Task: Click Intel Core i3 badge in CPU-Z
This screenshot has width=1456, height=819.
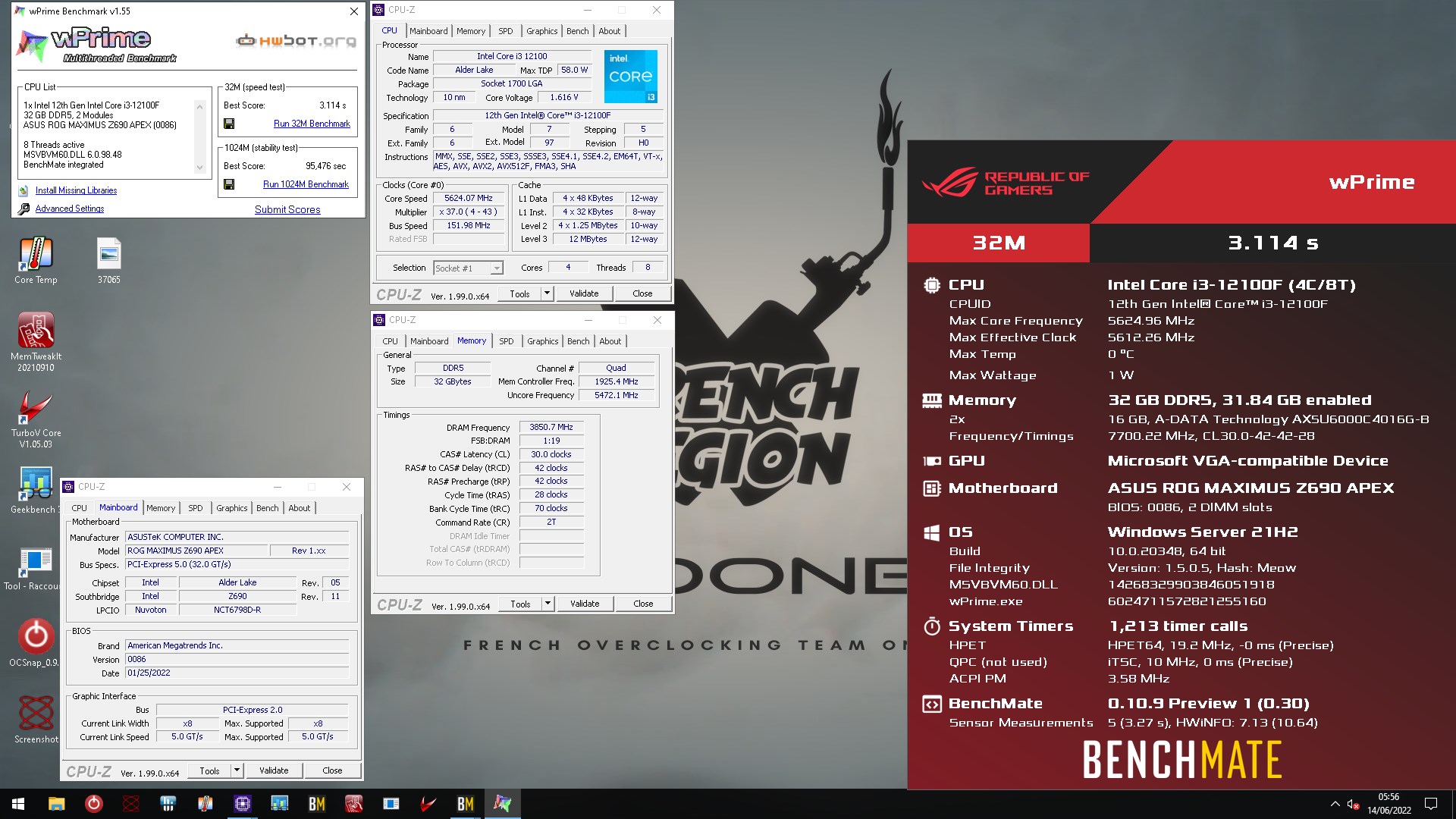Action: pos(630,77)
